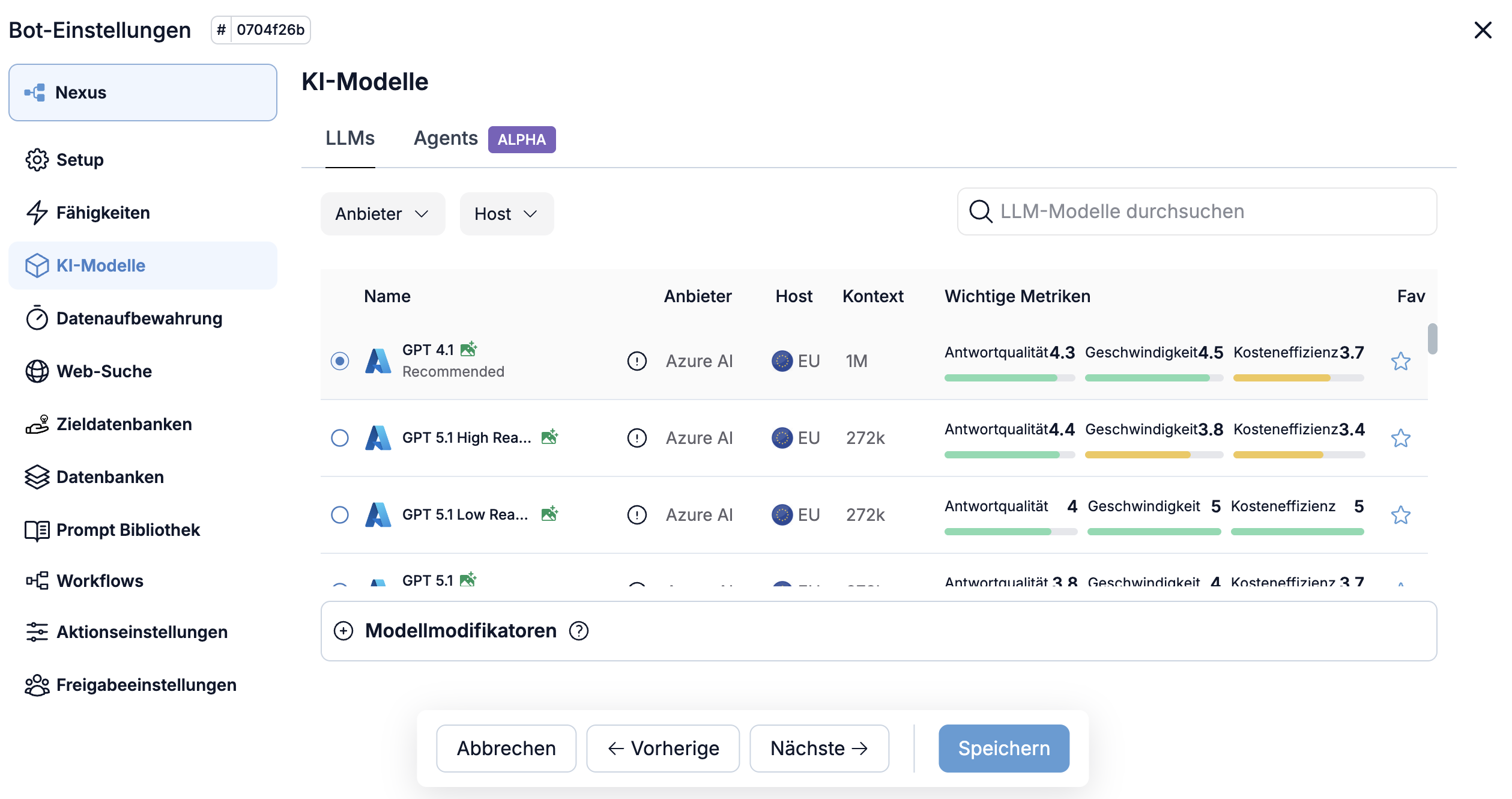Click the Modellmodifikatoren help question icon

579,631
